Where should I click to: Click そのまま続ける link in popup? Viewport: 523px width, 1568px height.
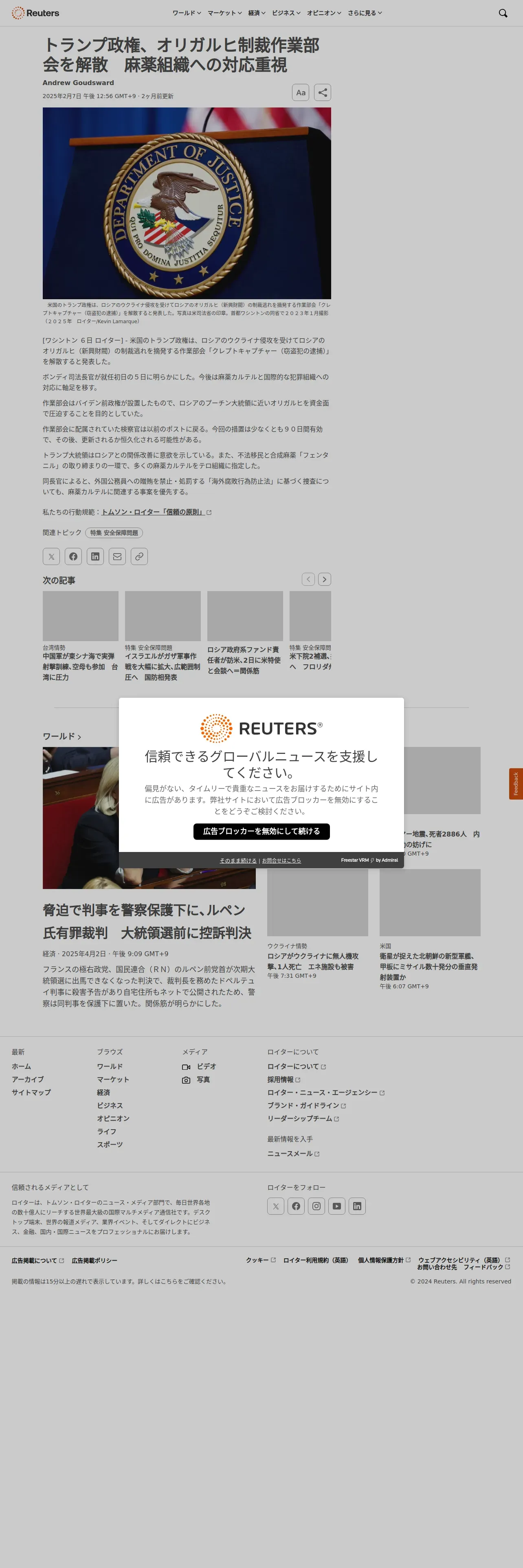click(238, 860)
